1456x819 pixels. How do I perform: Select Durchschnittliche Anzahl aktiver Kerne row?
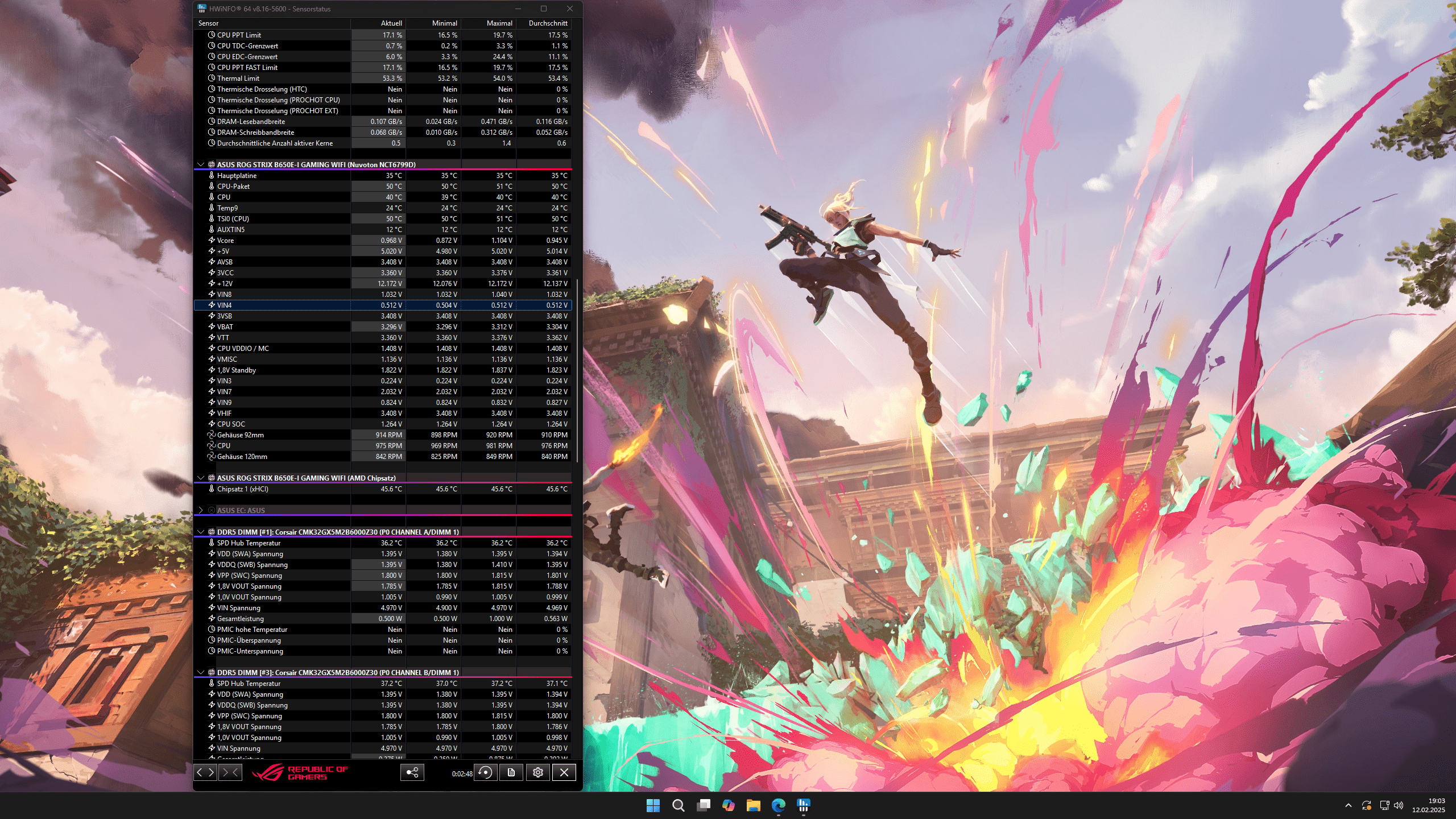[x=383, y=143]
